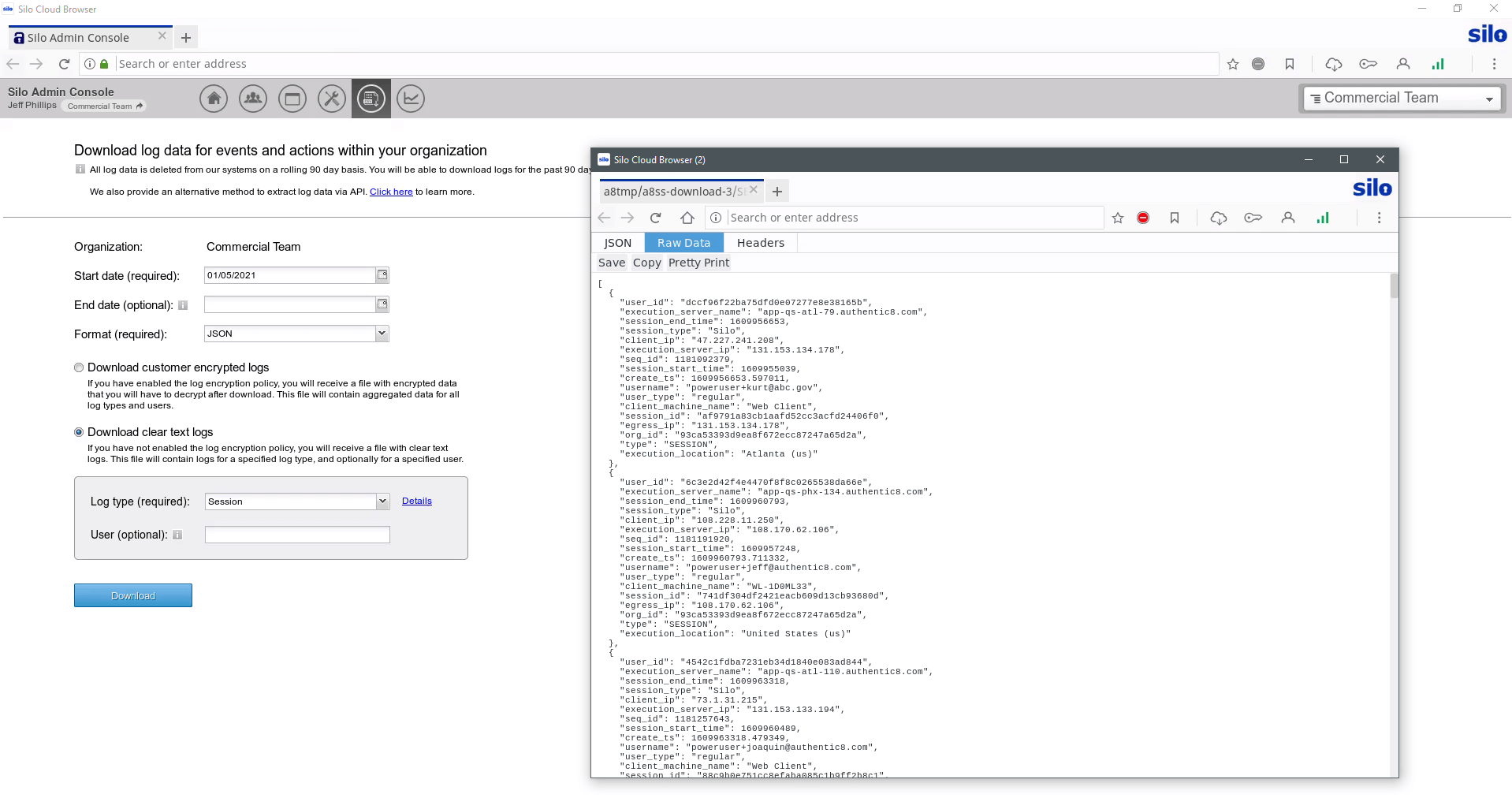This screenshot has width=1512, height=798.
Task: Open a new tab in main browser window
Action: [186, 37]
